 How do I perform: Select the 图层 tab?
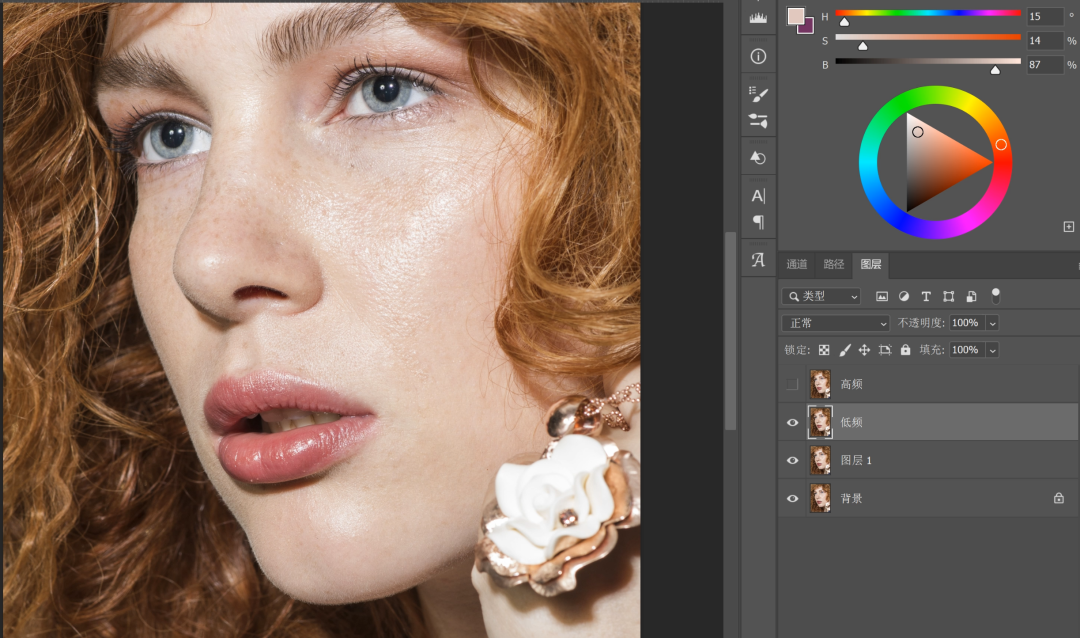(x=871, y=264)
